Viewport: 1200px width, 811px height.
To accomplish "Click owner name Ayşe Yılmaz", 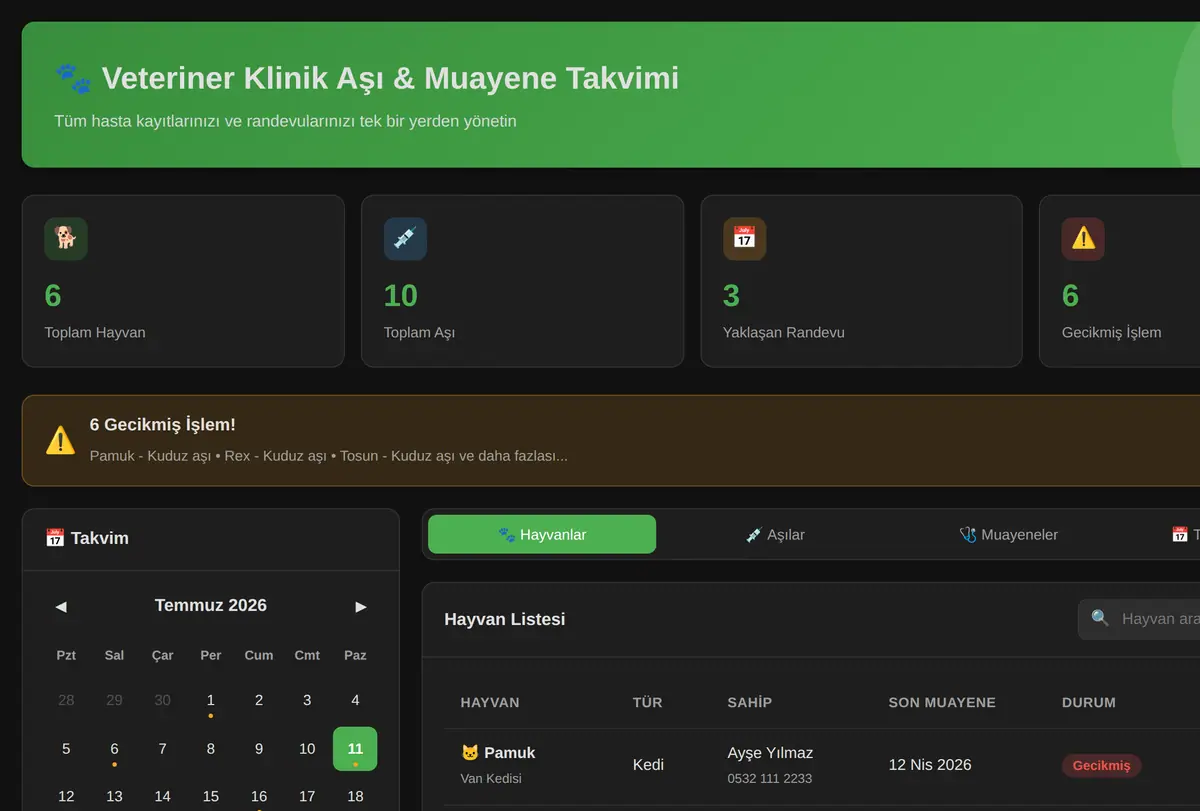I will 770,753.
